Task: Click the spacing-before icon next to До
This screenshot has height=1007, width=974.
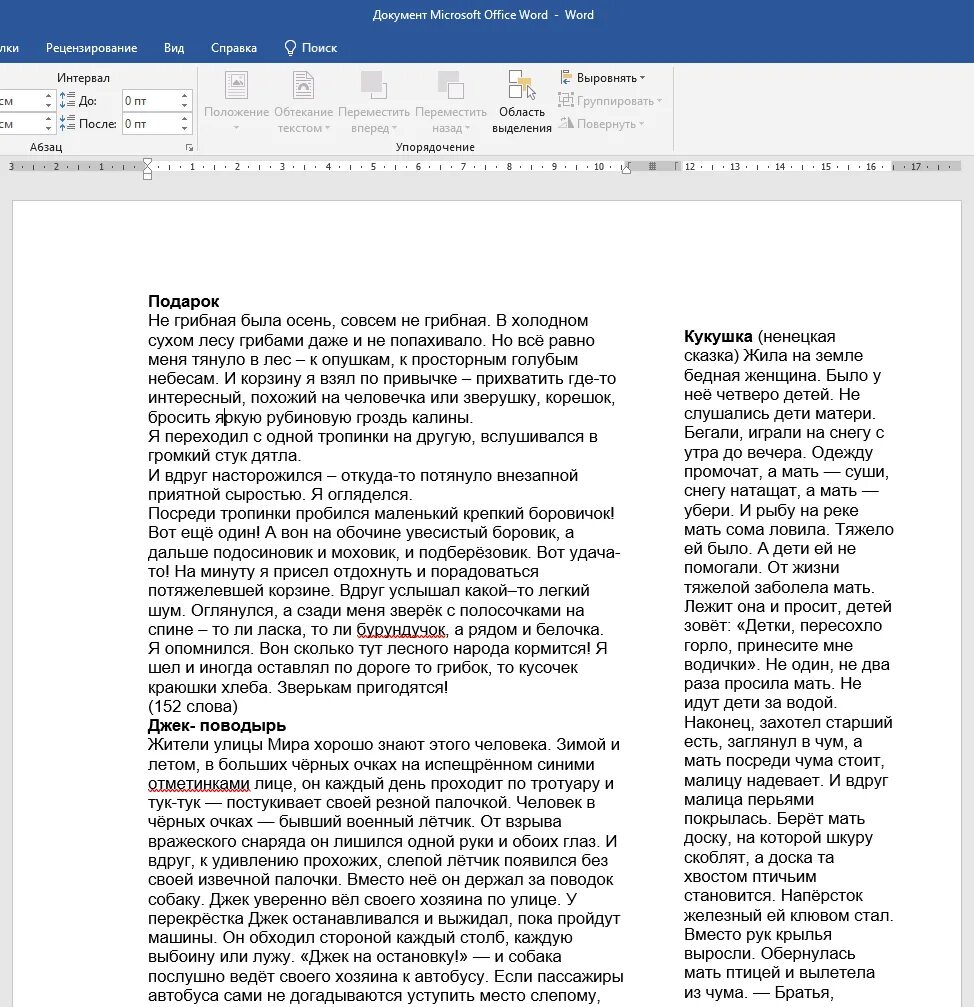Action: click(67, 100)
